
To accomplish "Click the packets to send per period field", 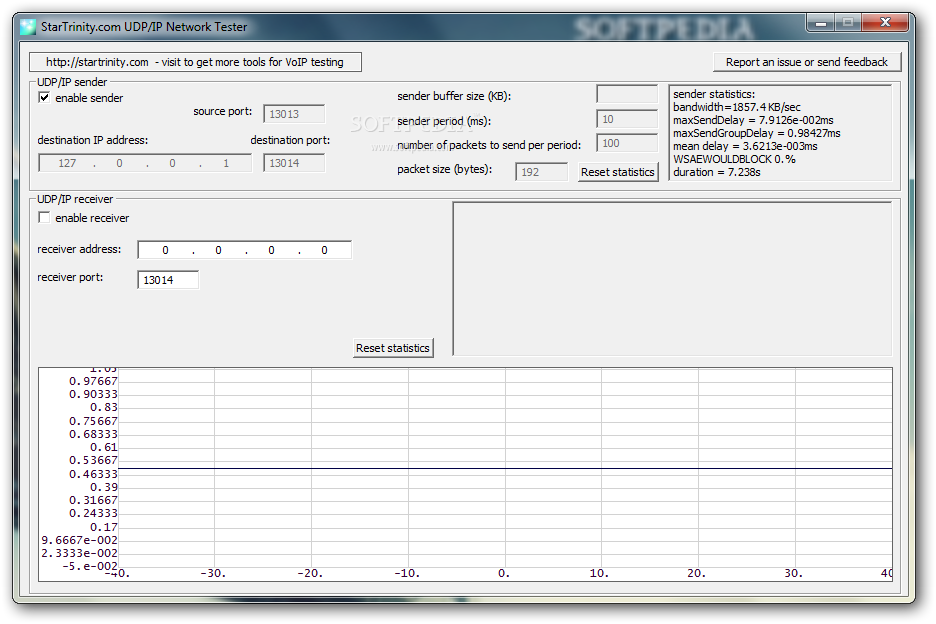I will click(627, 143).
